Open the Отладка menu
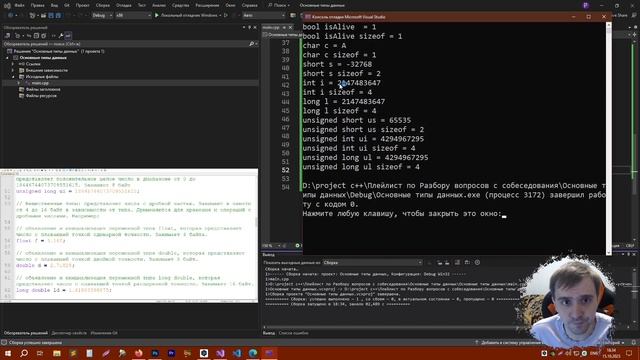 click(x=123, y=5)
